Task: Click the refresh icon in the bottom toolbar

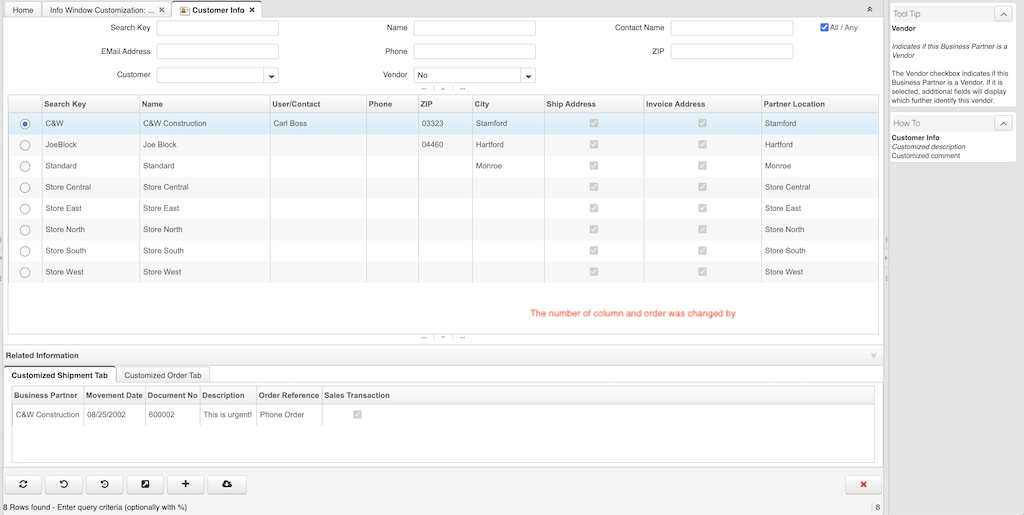Action: click(x=23, y=484)
